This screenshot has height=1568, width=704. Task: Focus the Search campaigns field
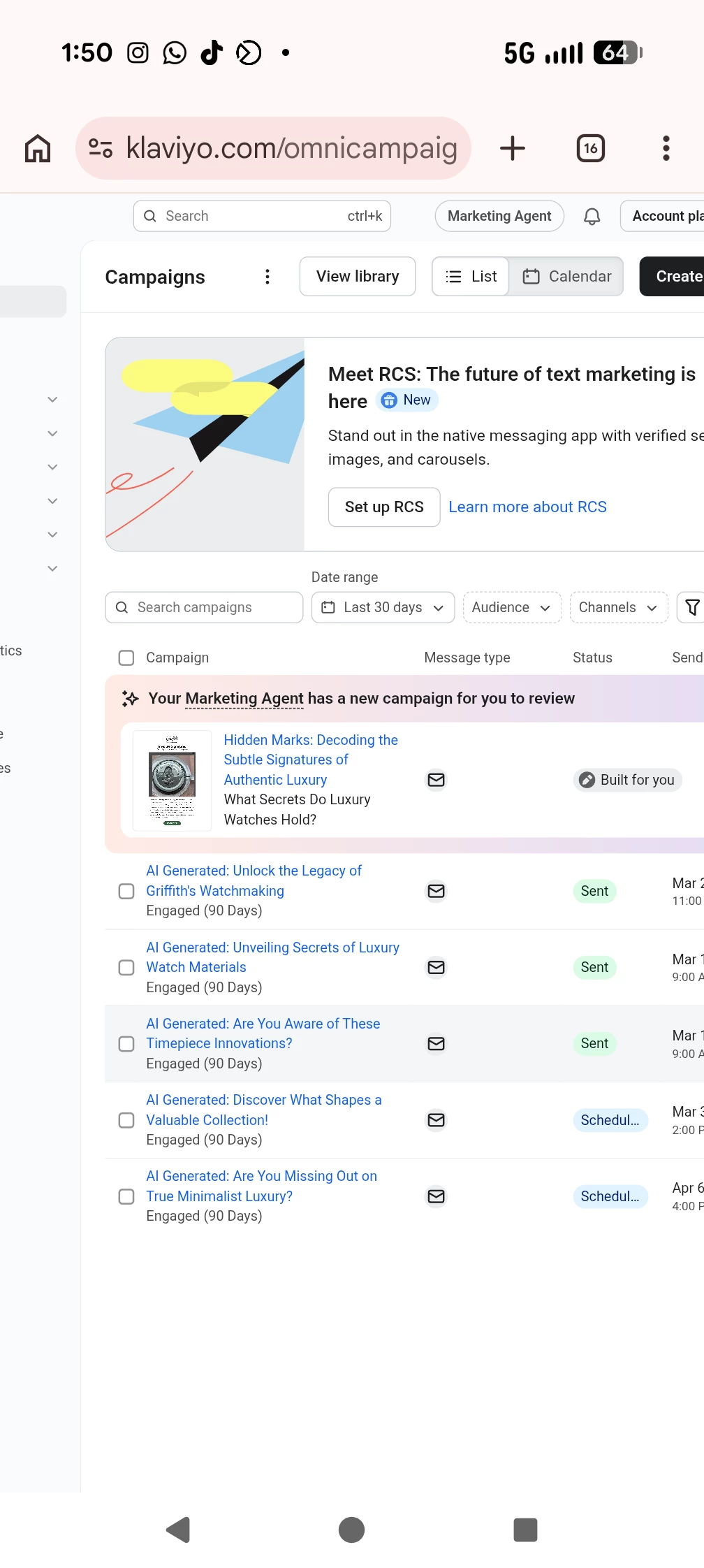coord(204,607)
